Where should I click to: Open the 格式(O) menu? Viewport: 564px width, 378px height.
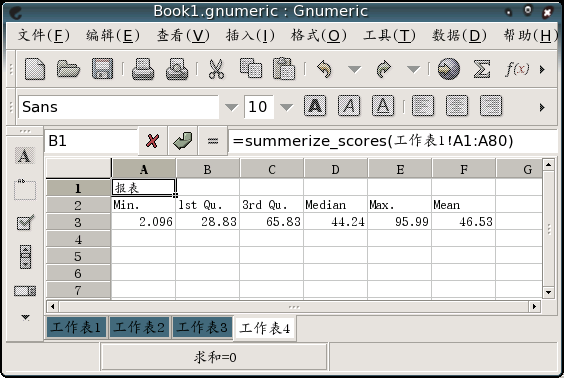click(x=319, y=35)
